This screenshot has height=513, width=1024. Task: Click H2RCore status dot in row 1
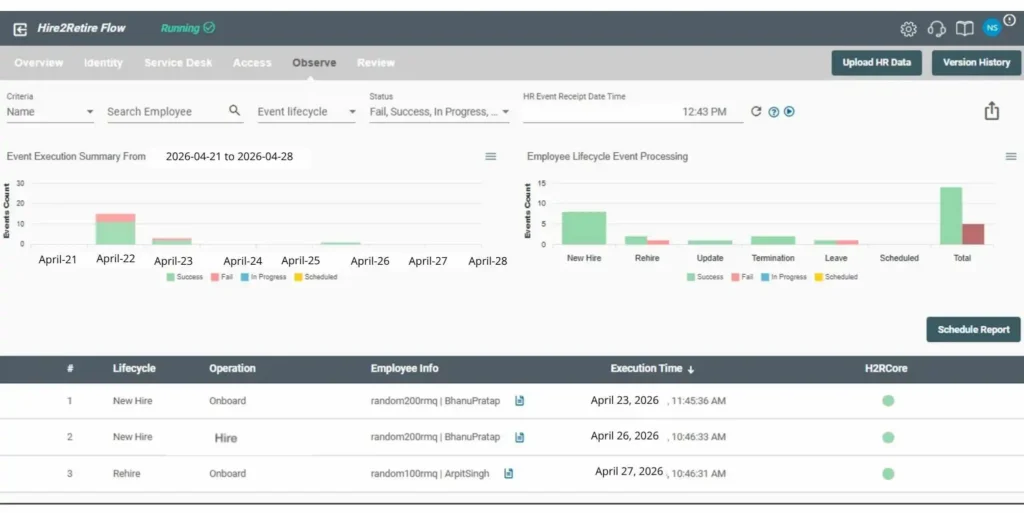[888, 401]
